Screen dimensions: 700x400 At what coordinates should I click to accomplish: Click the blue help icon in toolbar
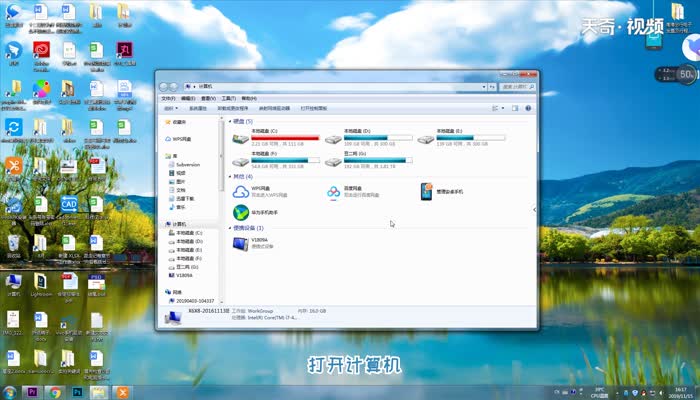point(528,108)
